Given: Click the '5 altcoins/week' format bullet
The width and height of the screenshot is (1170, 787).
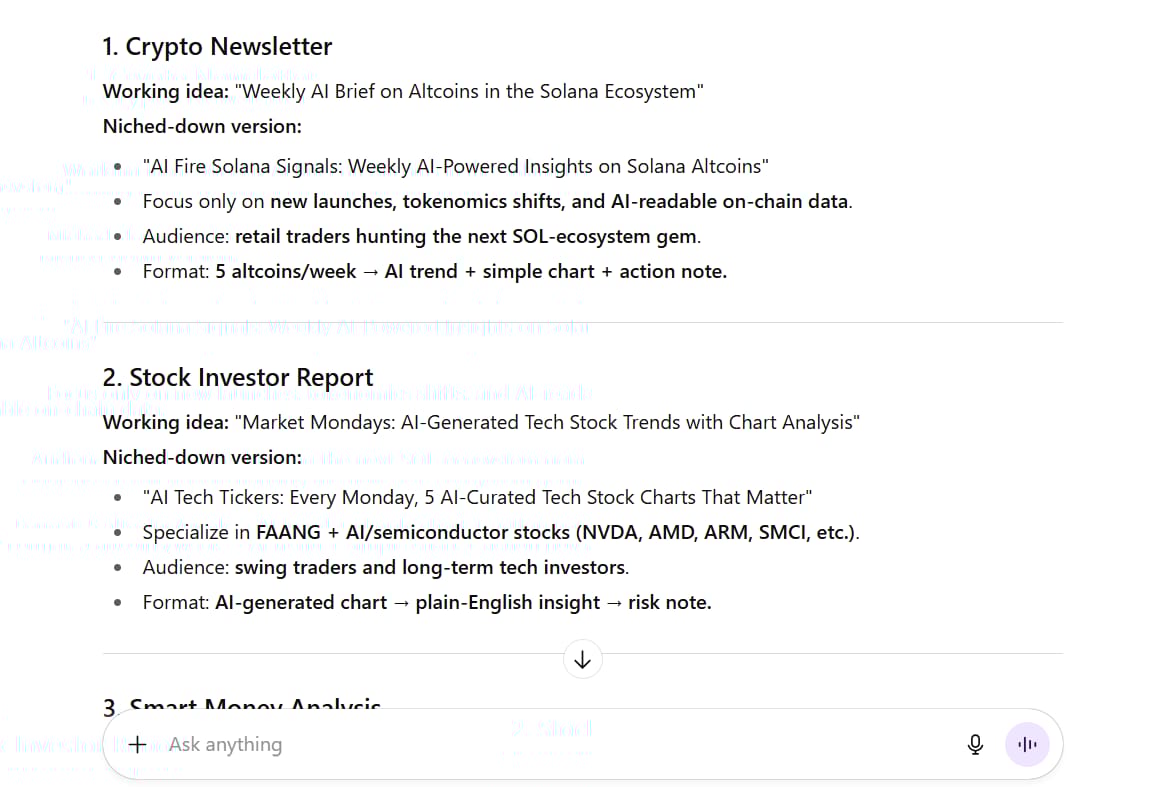Looking at the screenshot, I should pyautogui.click(x=434, y=272).
